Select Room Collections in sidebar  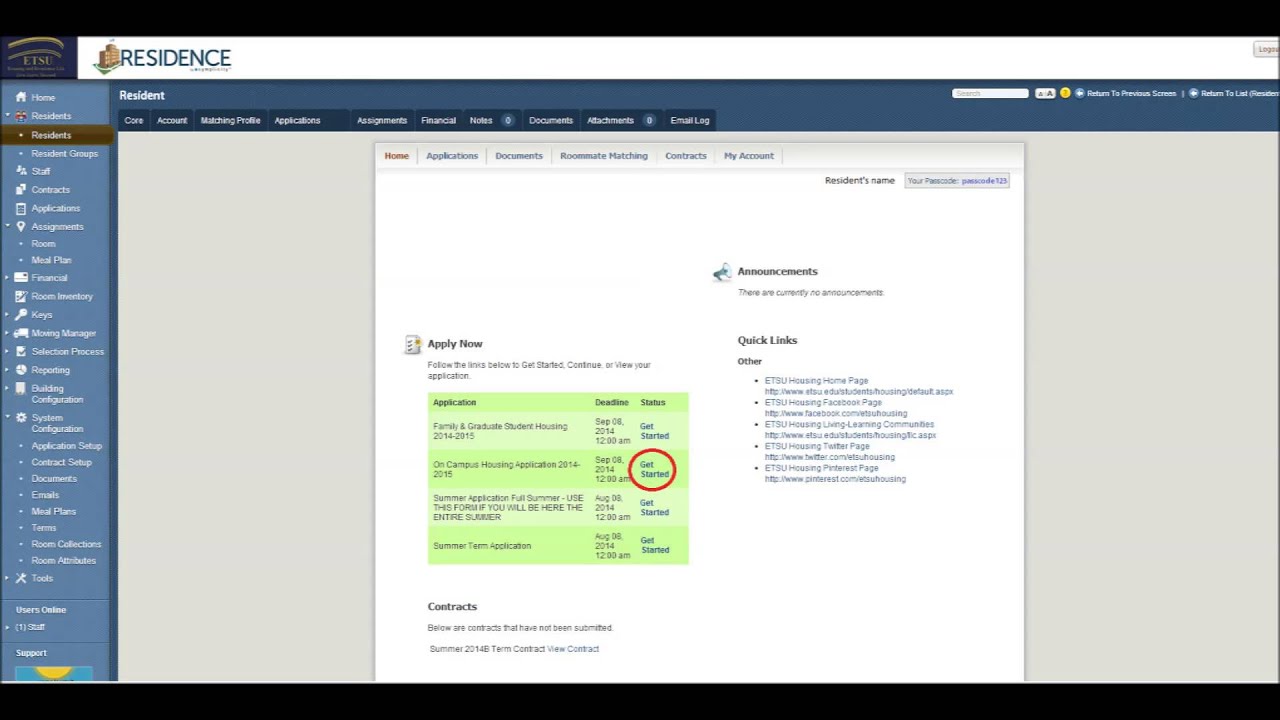[66, 544]
